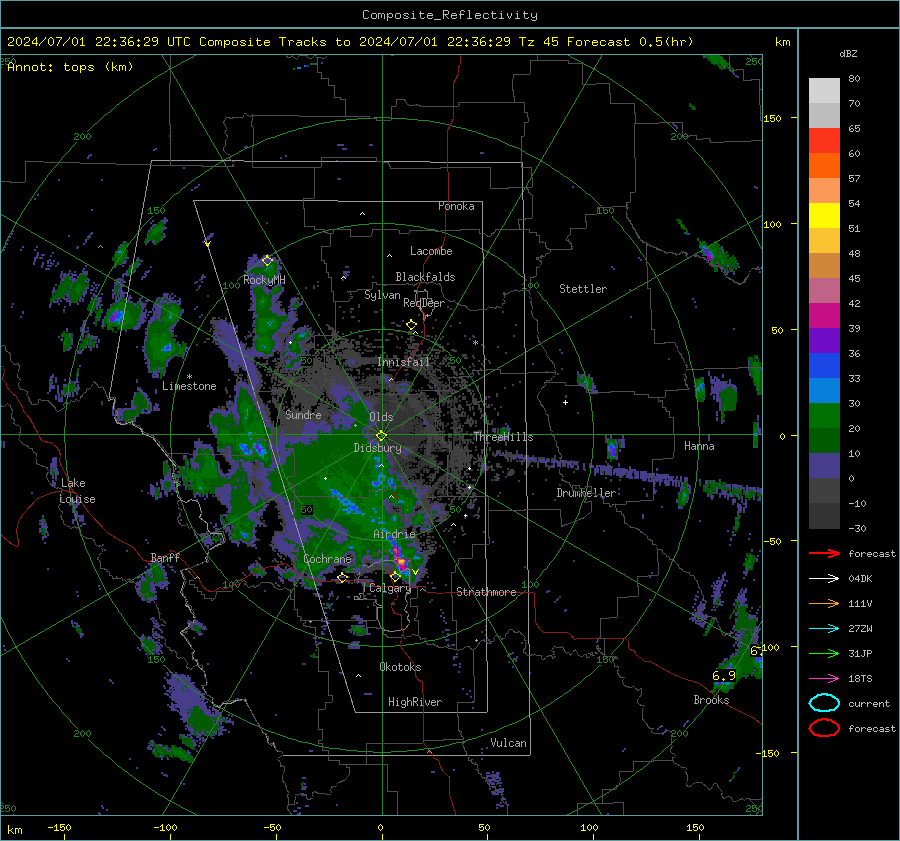900x841 pixels.
Task: Click the Drumheller city label
Action: (x=587, y=493)
